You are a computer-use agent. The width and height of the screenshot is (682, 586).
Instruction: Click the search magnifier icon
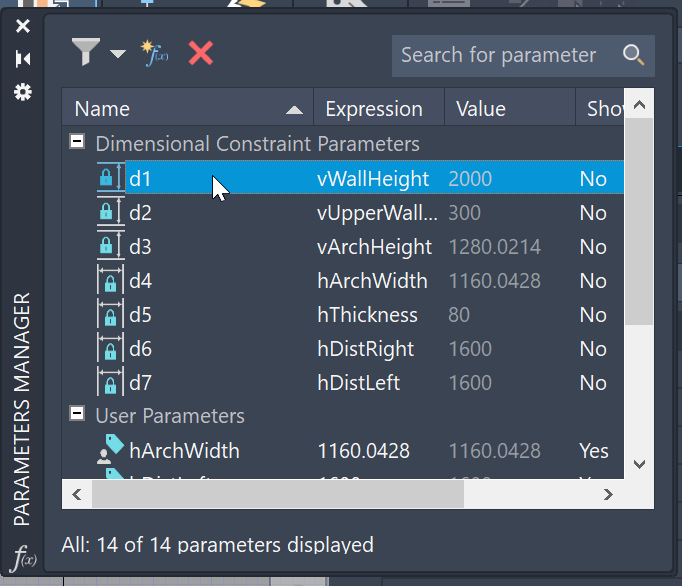click(x=633, y=55)
